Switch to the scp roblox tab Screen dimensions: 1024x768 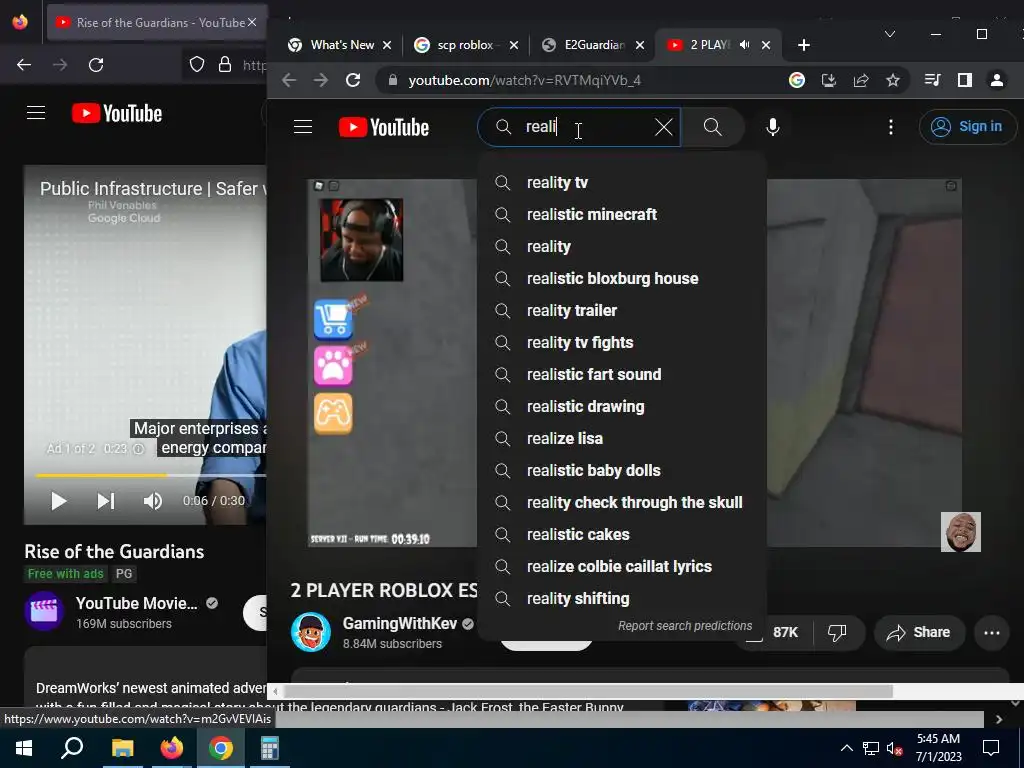(x=467, y=45)
